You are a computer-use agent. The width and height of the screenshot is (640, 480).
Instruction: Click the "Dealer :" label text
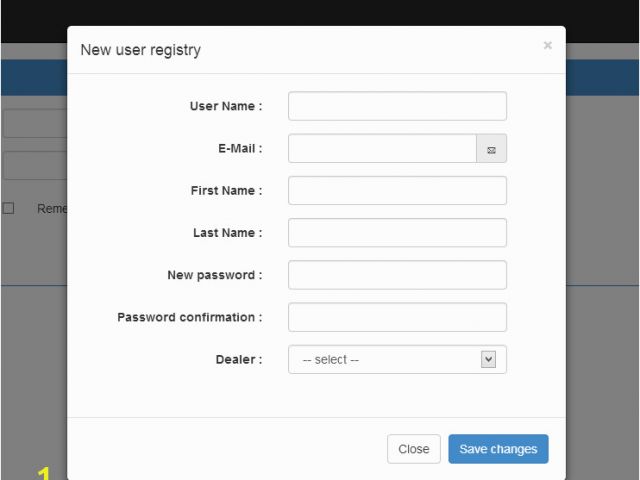click(x=239, y=360)
